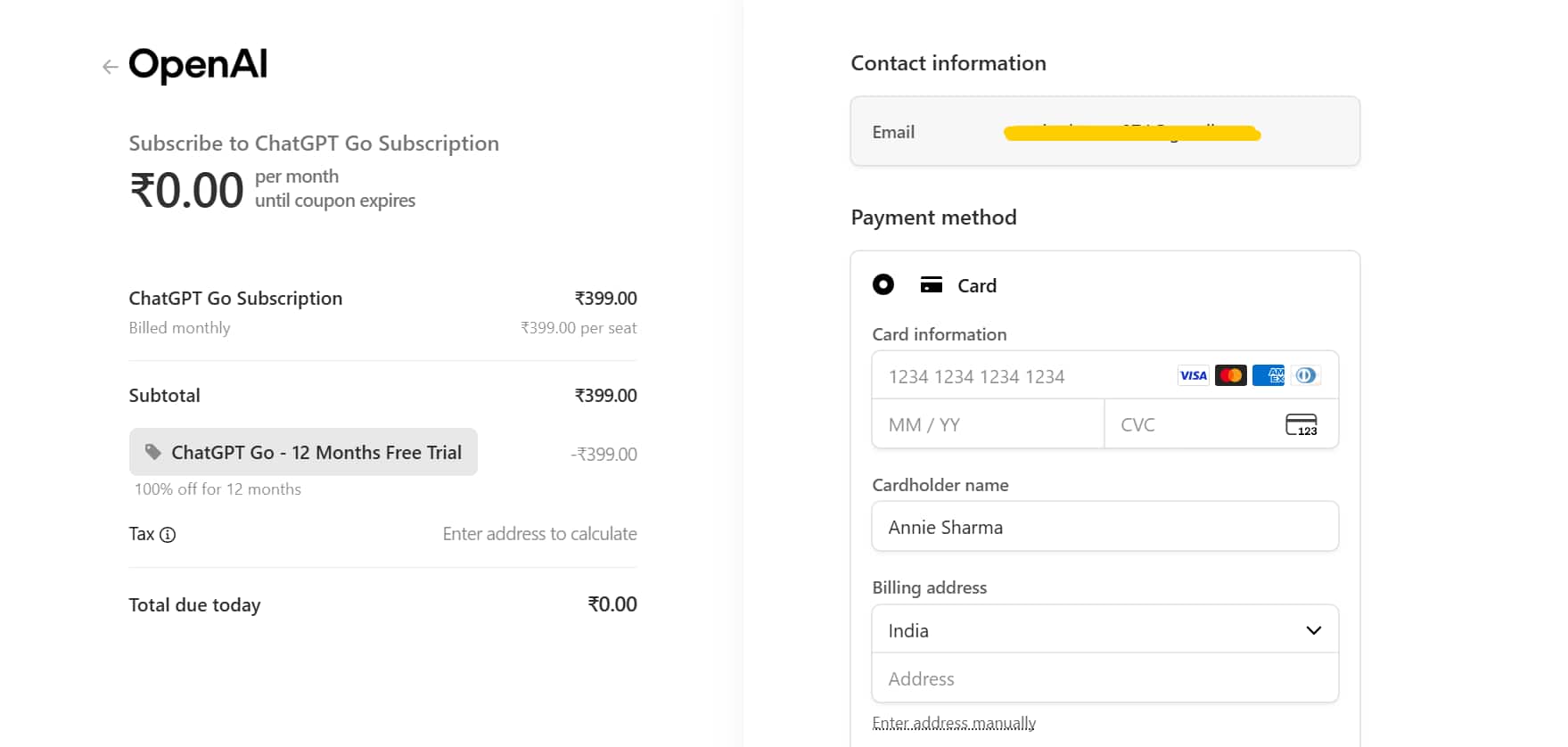The width and height of the screenshot is (1568, 747).
Task: Click the ChatGPT Go 12 Months Free Trial coupon
Action: [303, 452]
